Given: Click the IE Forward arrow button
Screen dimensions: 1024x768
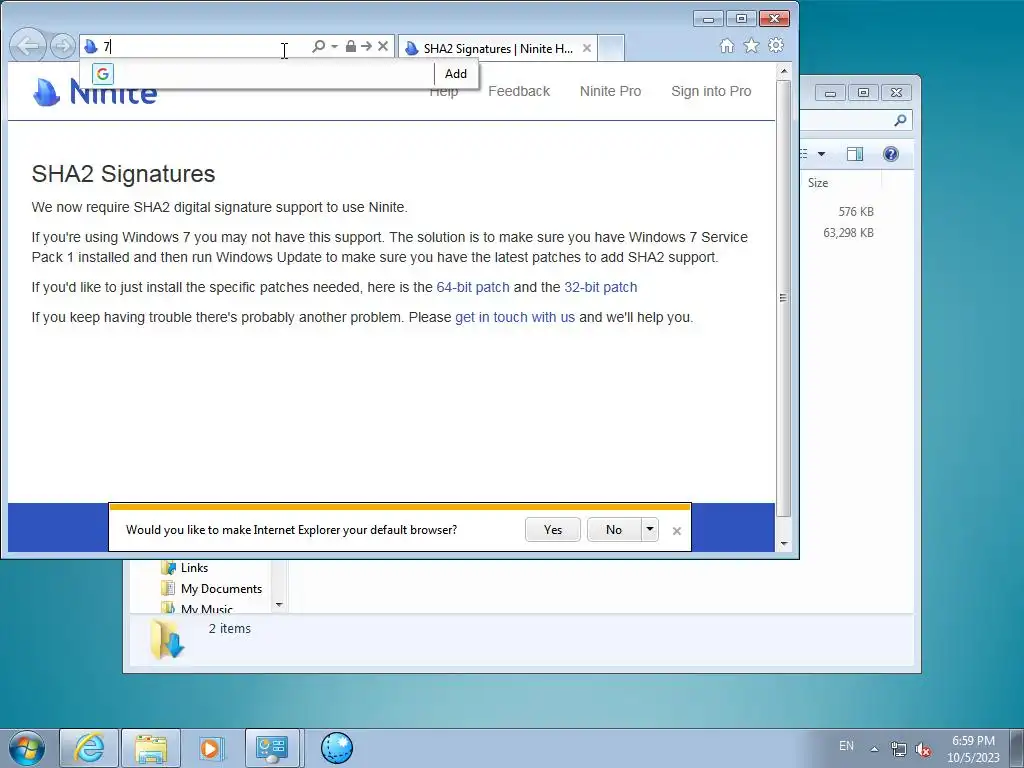Looking at the screenshot, I should (x=63, y=46).
